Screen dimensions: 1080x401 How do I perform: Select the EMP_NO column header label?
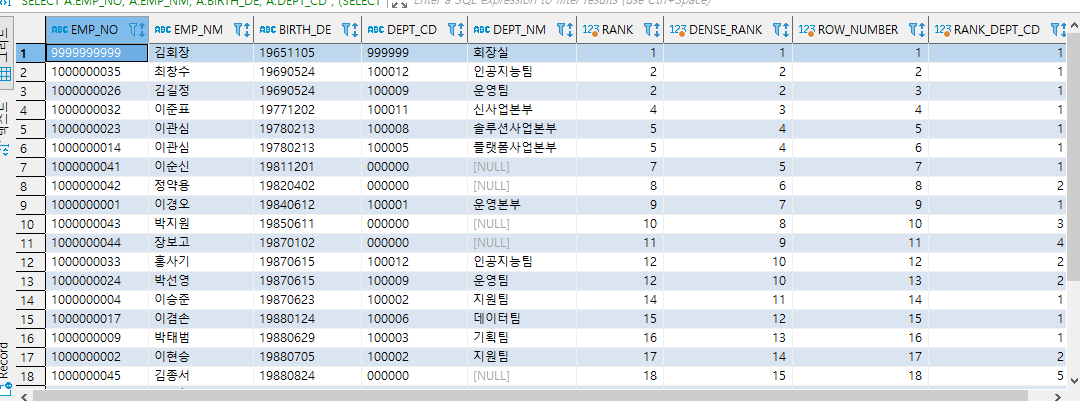(x=94, y=30)
